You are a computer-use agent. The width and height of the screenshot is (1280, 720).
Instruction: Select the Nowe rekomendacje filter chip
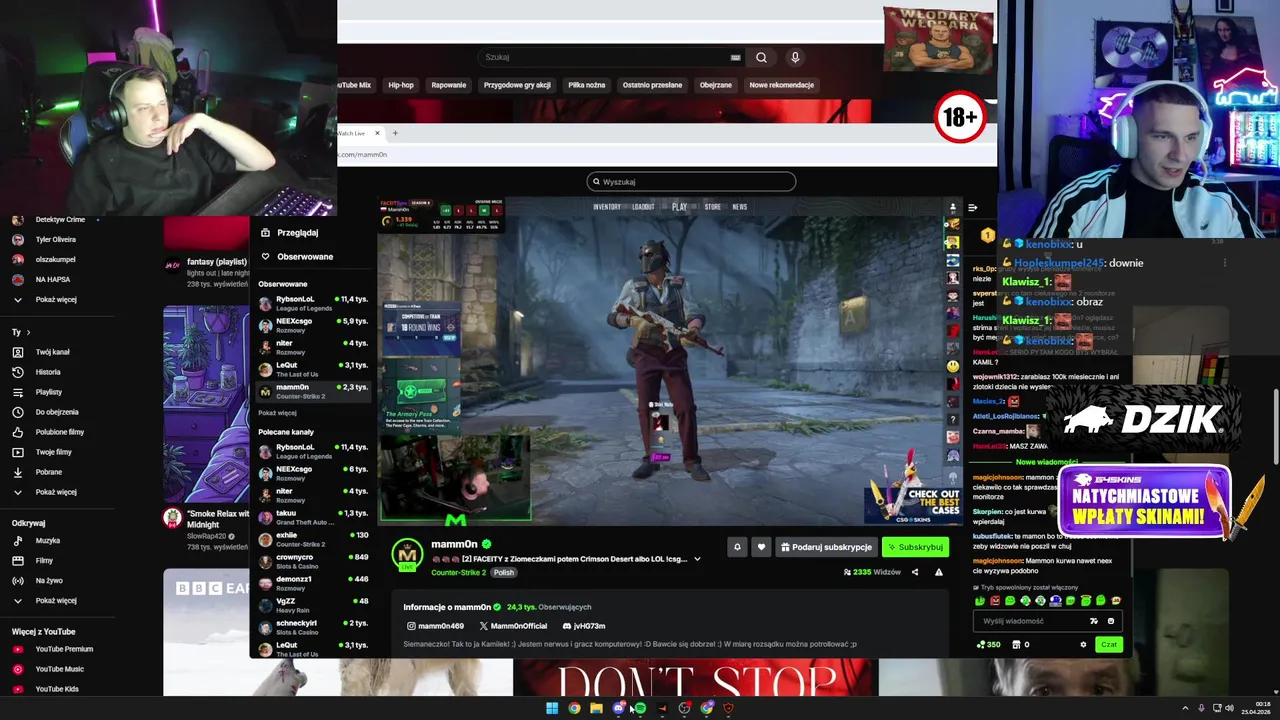782,85
